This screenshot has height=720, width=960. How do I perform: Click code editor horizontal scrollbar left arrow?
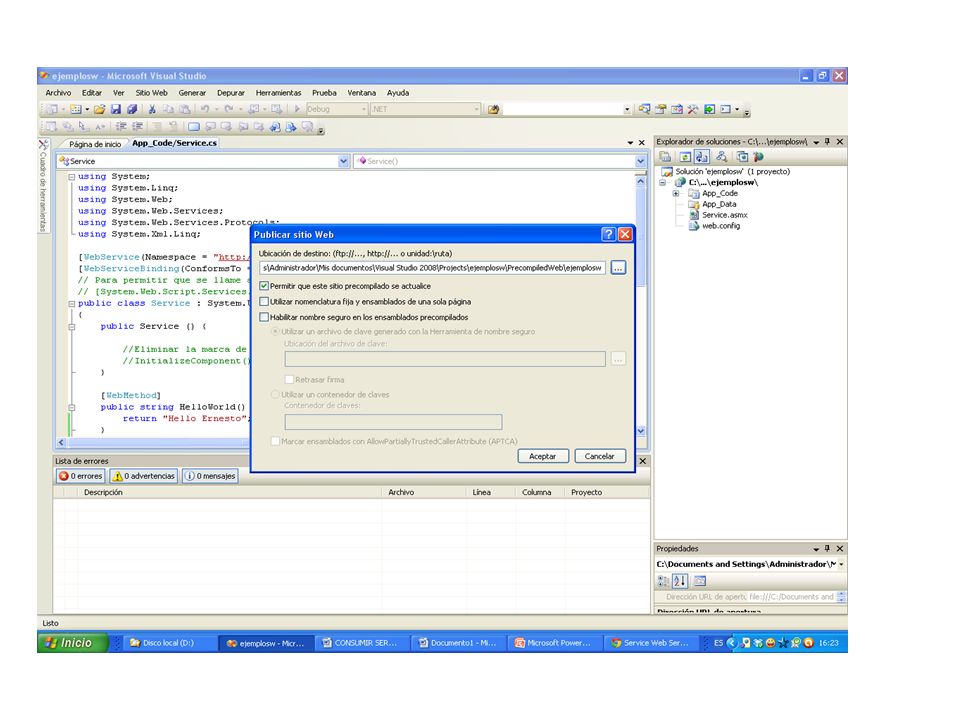click(x=61, y=442)
